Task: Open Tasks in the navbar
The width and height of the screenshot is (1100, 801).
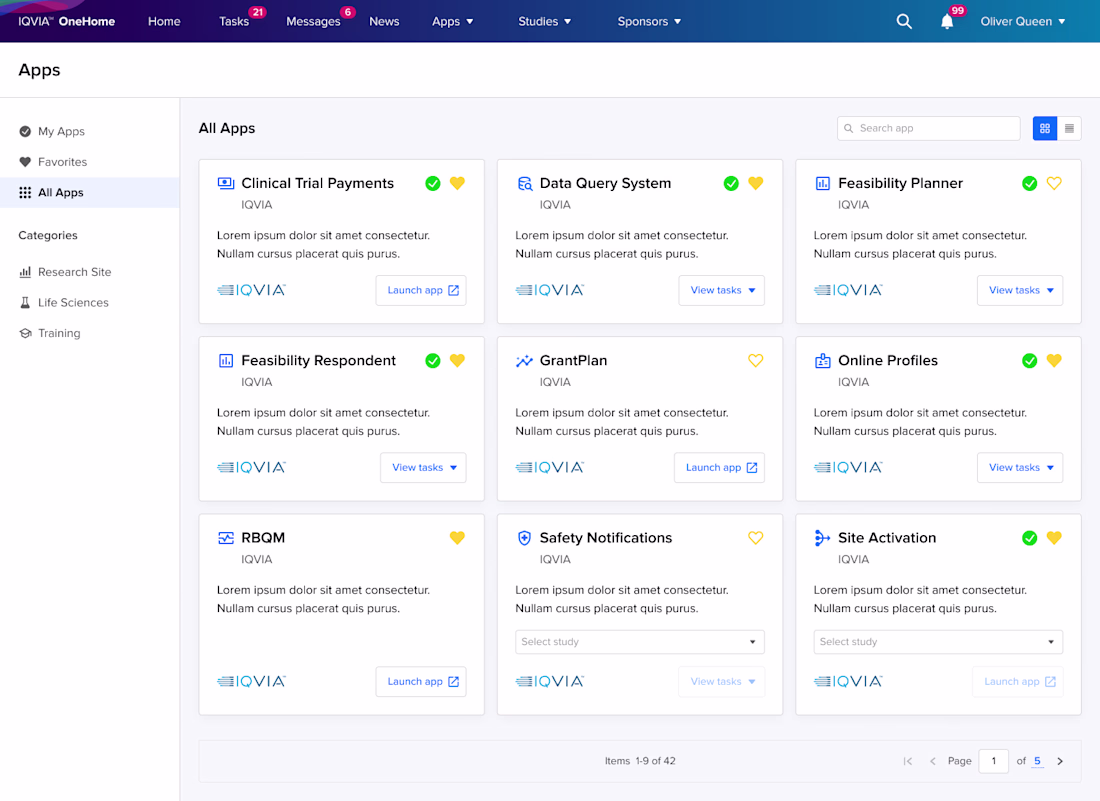Action: click(x=234, y=22)
